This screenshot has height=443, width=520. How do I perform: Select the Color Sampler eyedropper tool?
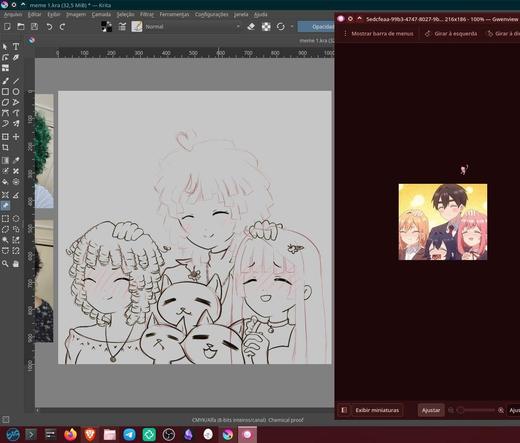pos(16,160)
